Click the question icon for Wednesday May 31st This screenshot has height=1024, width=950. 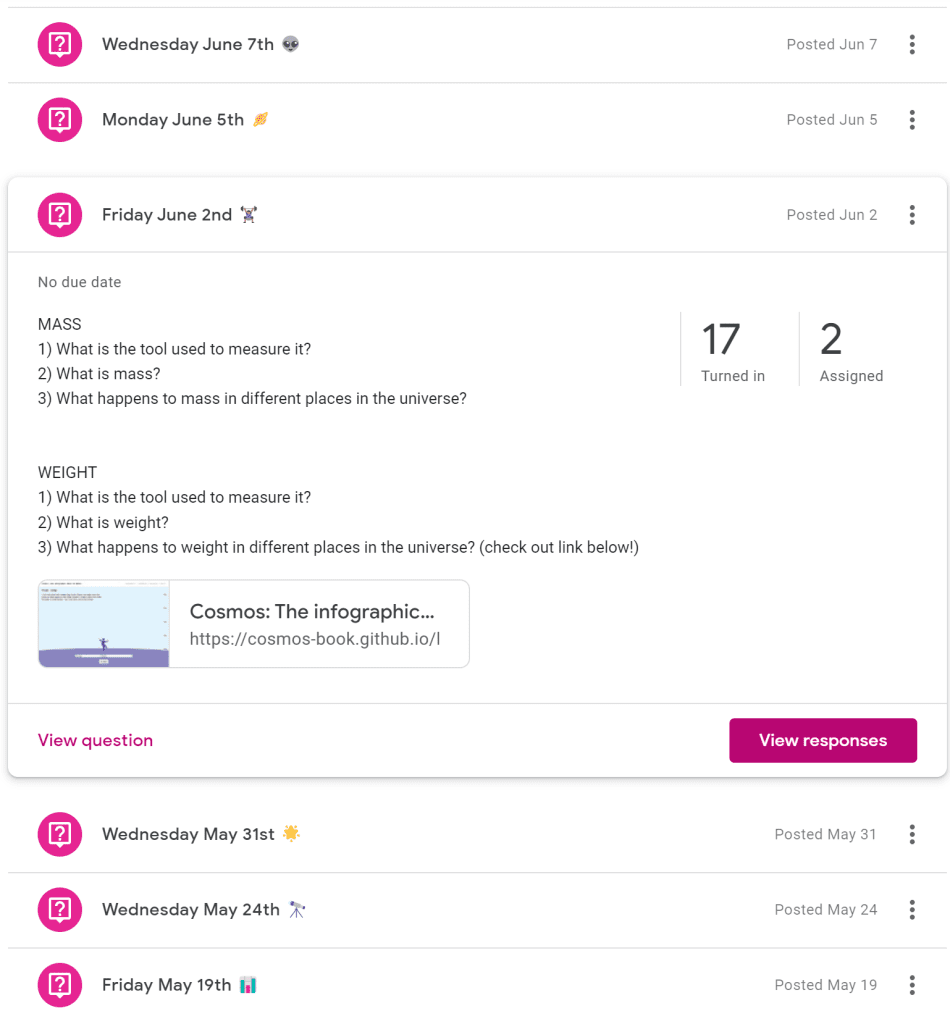(59, 834)
